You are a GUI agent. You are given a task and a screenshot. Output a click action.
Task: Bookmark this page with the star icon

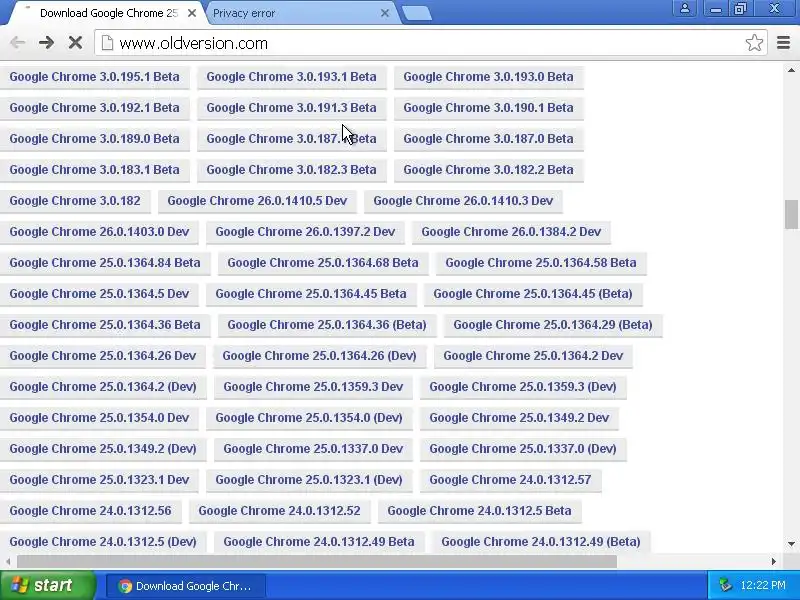coord(754,43)
